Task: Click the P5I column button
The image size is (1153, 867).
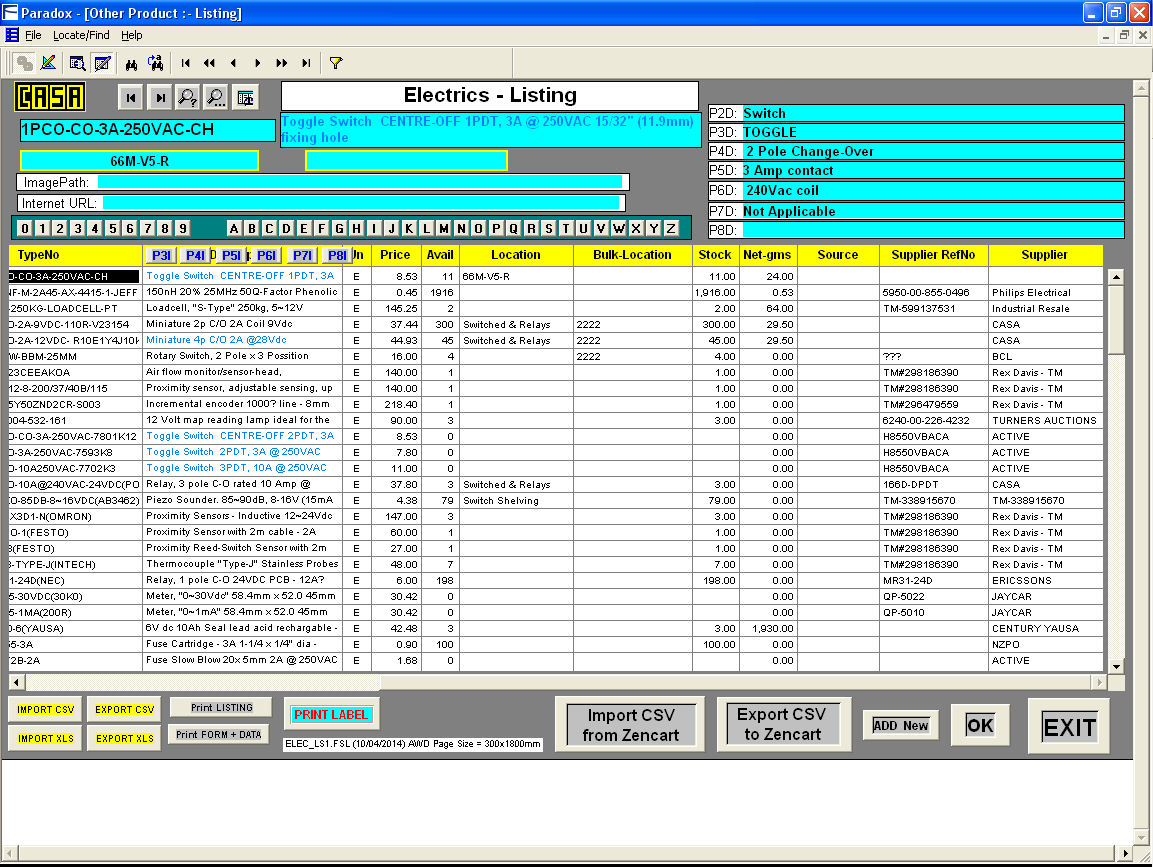Action: pos(231,255)
